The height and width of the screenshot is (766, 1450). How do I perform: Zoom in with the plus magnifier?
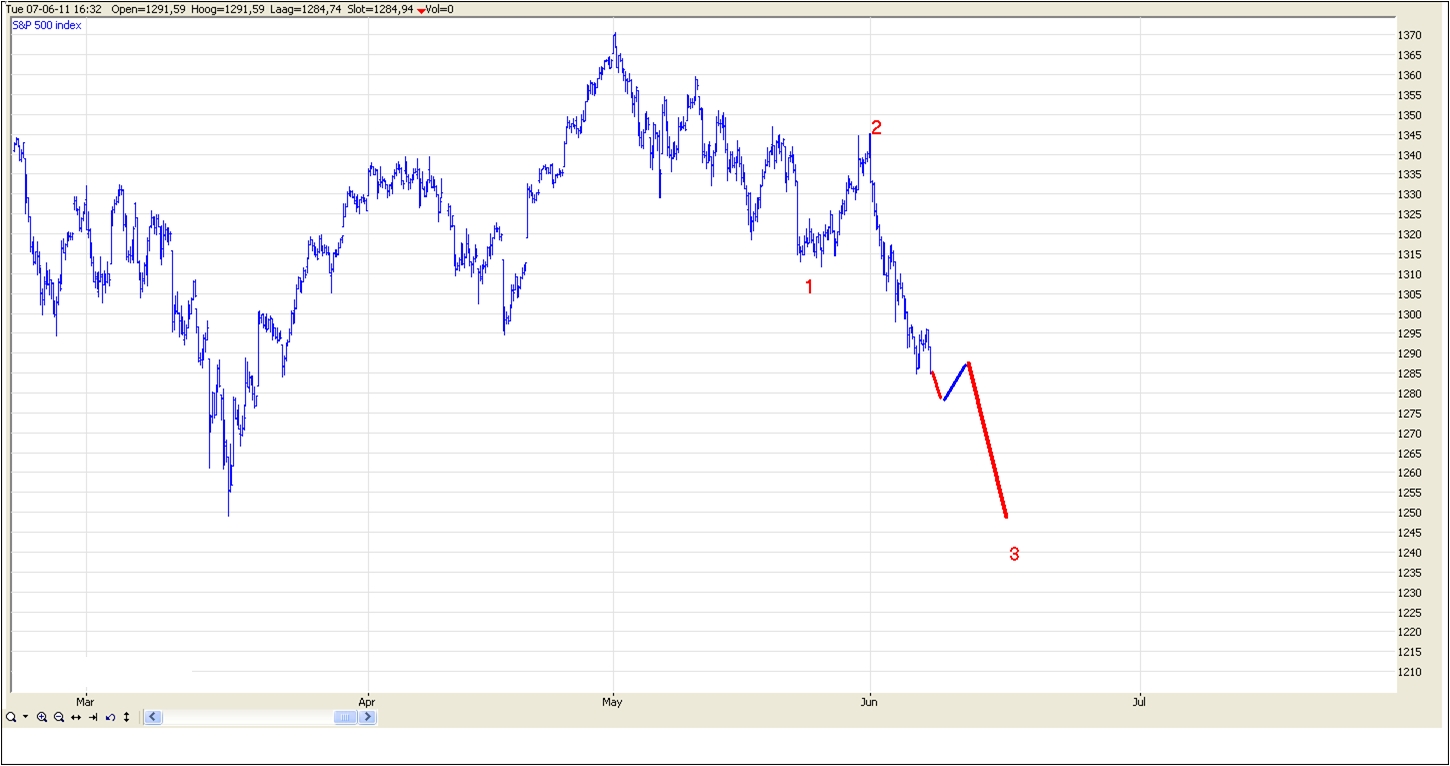pos(42,717)
